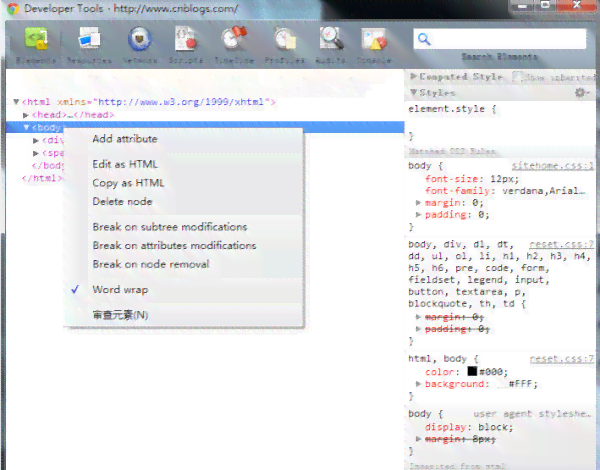
Task: Expand the span child node
Action: (x=36, y=153)
